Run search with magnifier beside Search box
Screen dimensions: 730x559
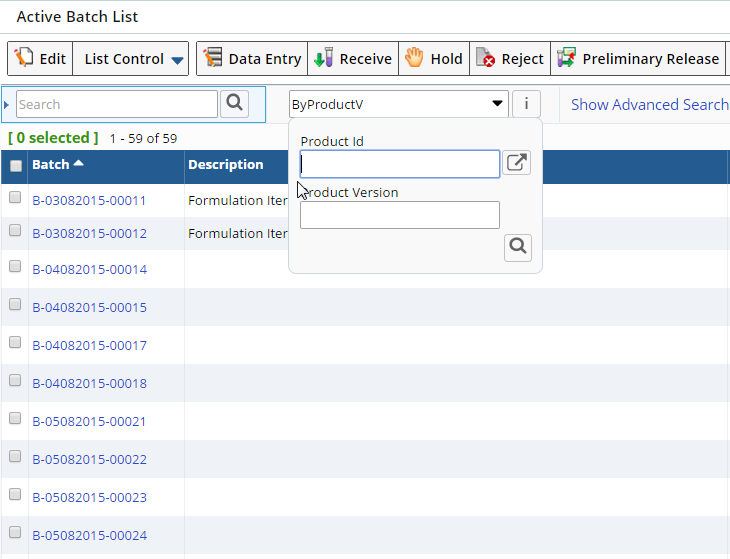point(234,103)
